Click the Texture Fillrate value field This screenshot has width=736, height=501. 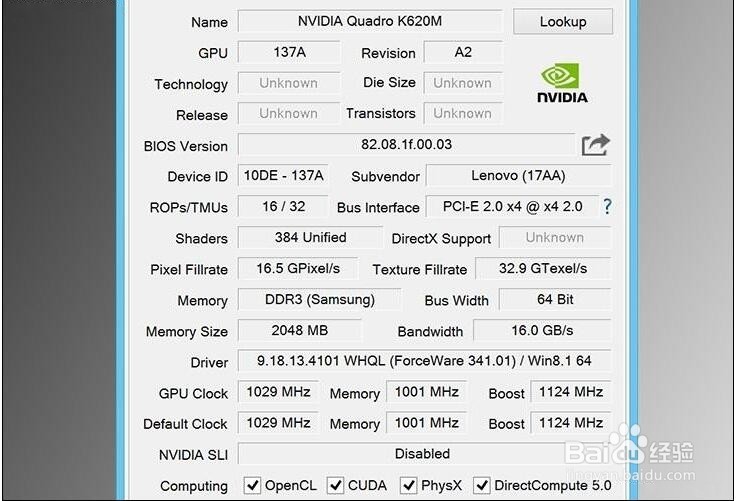542,268
